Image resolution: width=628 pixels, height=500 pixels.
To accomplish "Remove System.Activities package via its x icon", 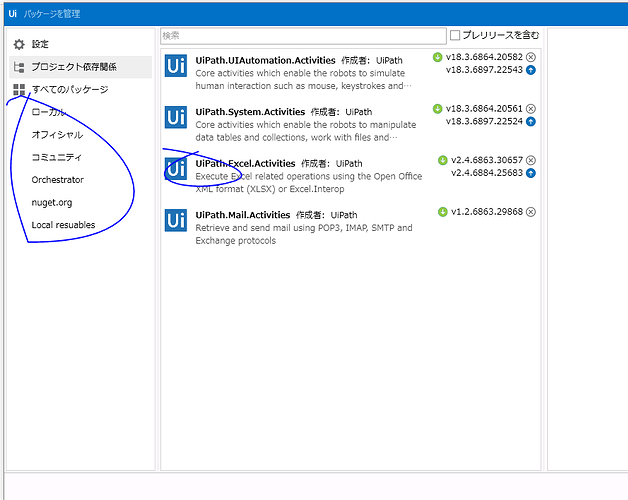I will pos(531,109).
